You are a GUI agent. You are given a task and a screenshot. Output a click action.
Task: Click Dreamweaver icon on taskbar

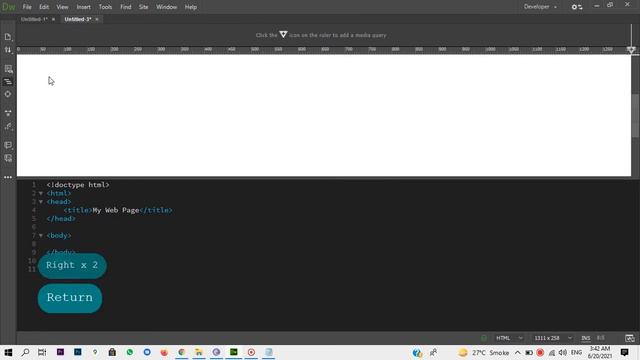click(x=233, y=352)
